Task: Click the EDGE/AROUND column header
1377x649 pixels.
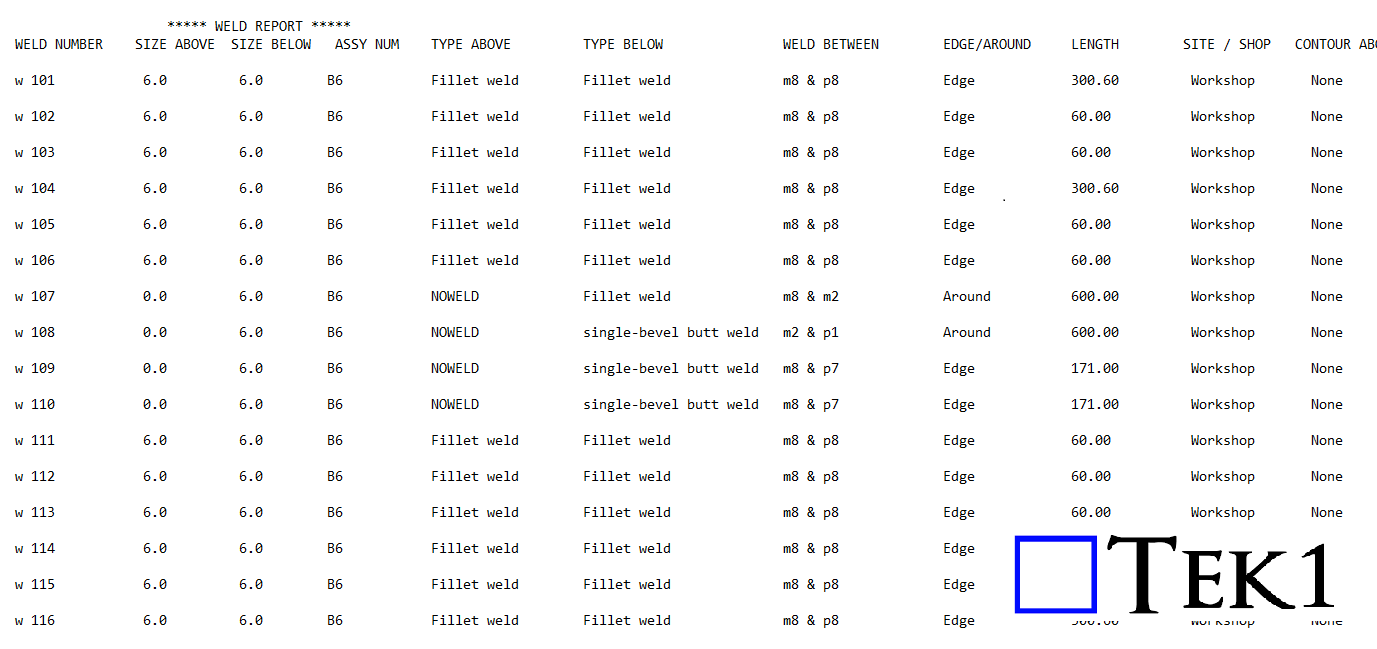Action: 987,44
